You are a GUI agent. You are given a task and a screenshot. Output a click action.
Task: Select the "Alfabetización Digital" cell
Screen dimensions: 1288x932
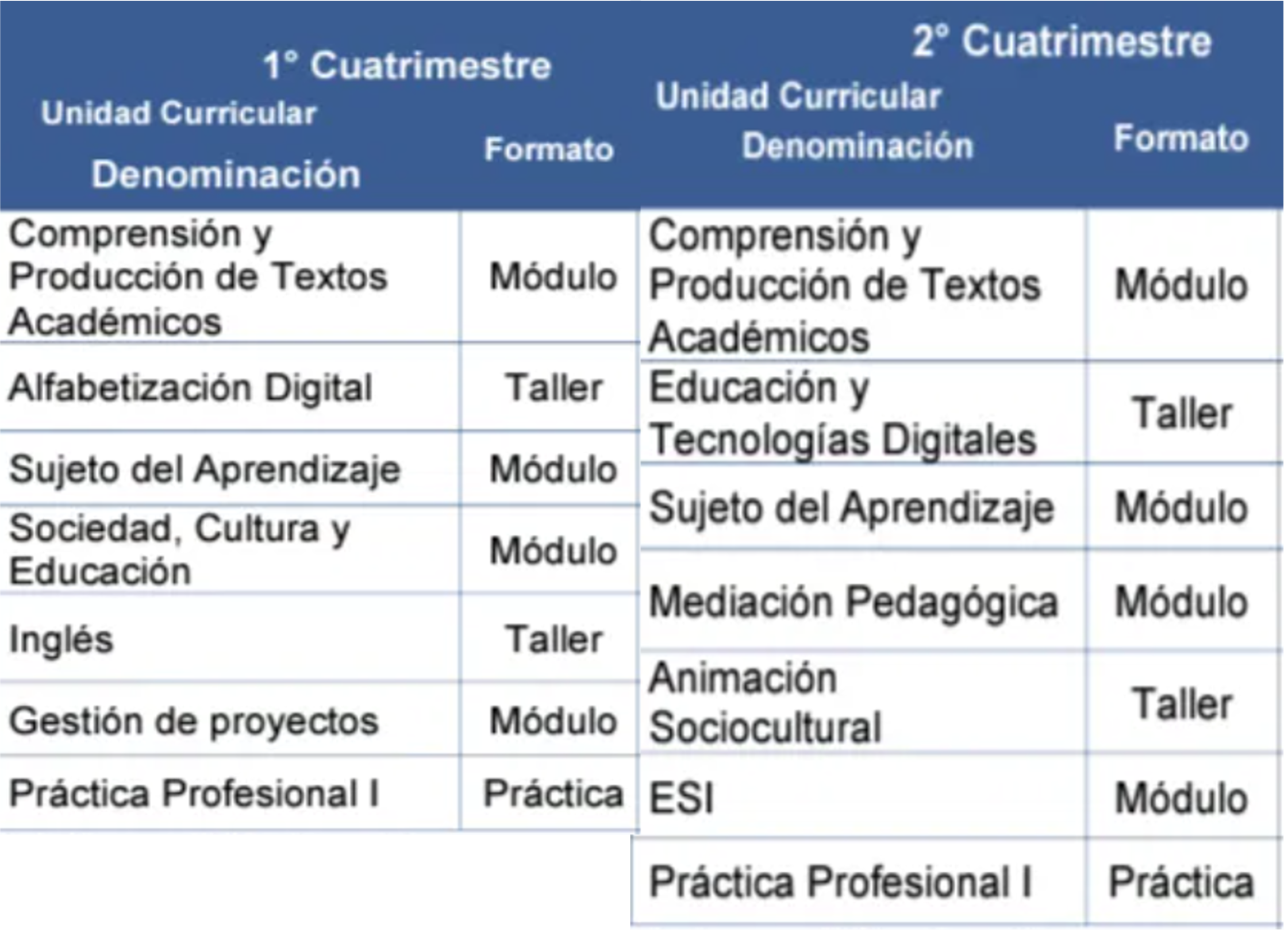190,387
